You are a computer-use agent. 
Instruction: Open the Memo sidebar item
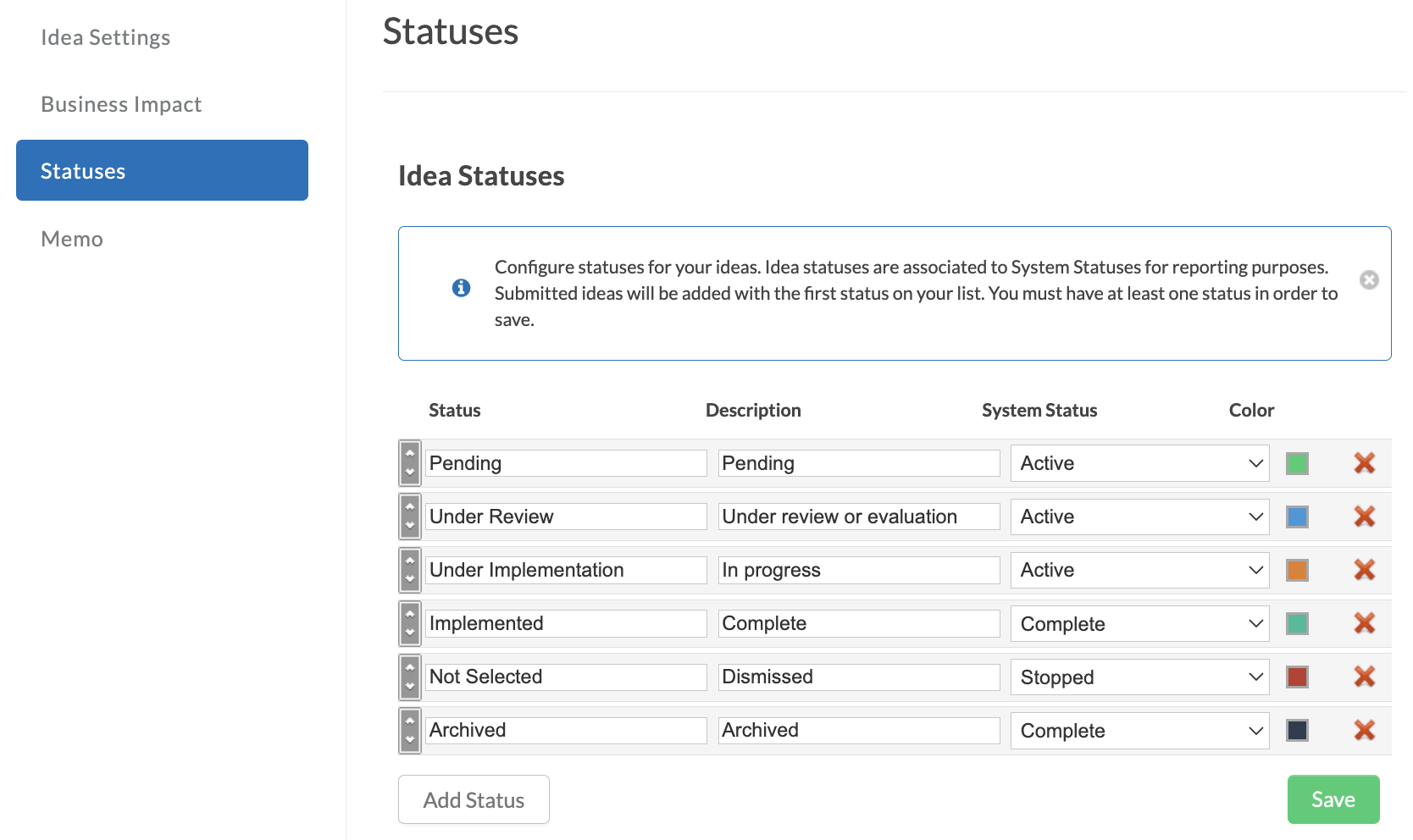pyautogui.click(x=72, y=239)
